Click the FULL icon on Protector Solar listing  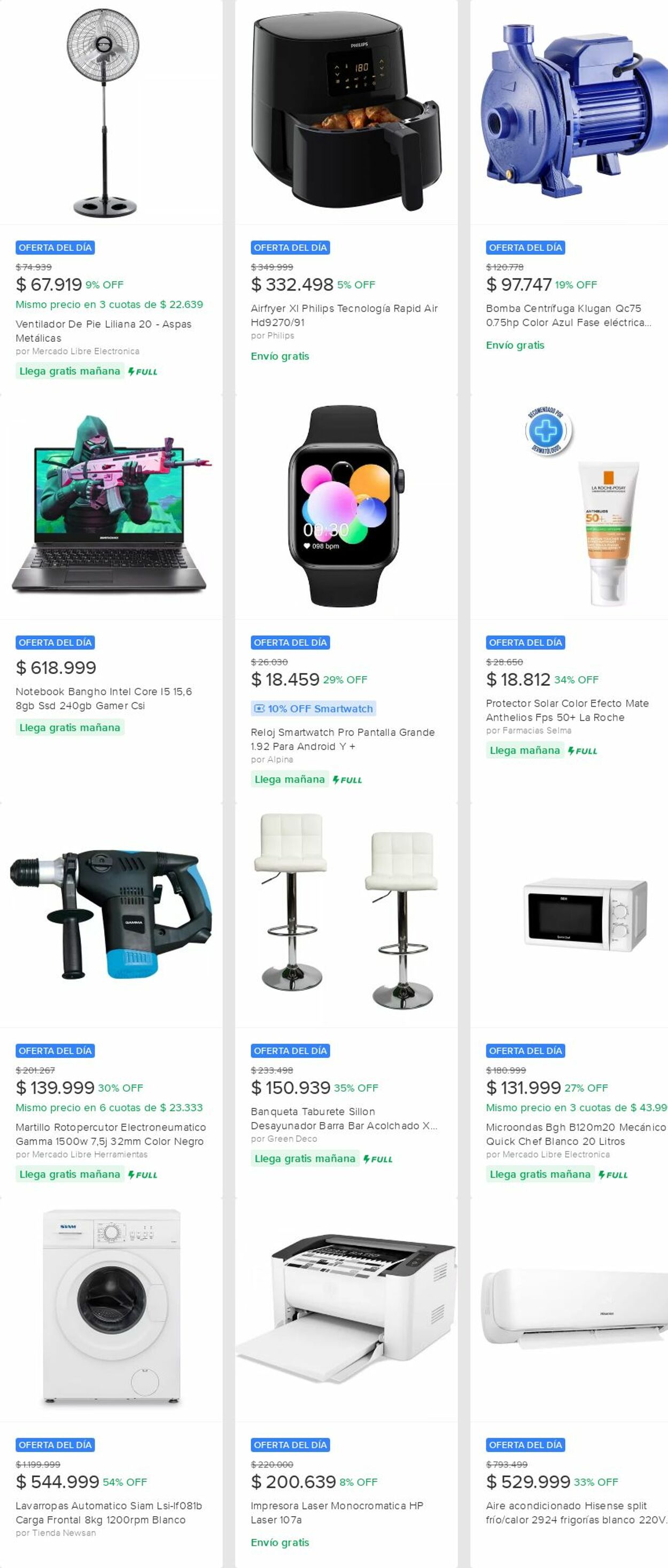(582, 751)
